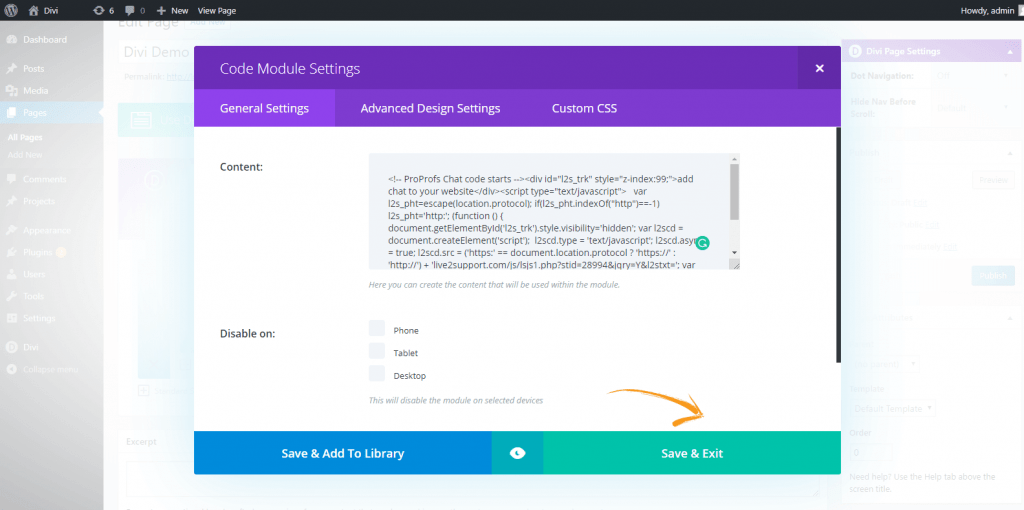Viewport: 1024px width, 510px height.
Task: Open the Dot Navigation dropdown
Action: [973, 76]
